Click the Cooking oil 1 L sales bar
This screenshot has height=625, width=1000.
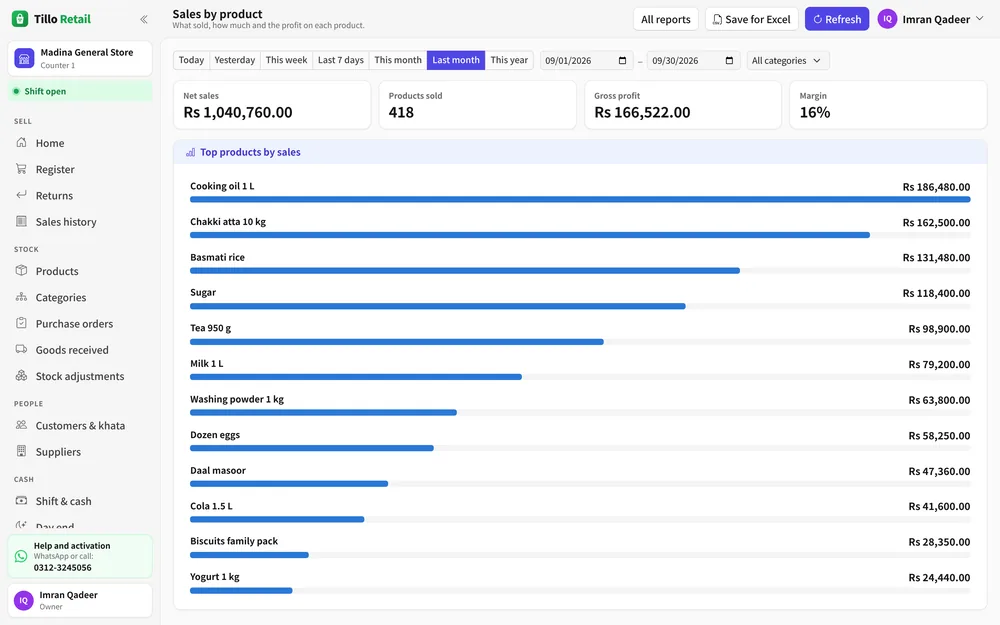(x=580, y=200)
